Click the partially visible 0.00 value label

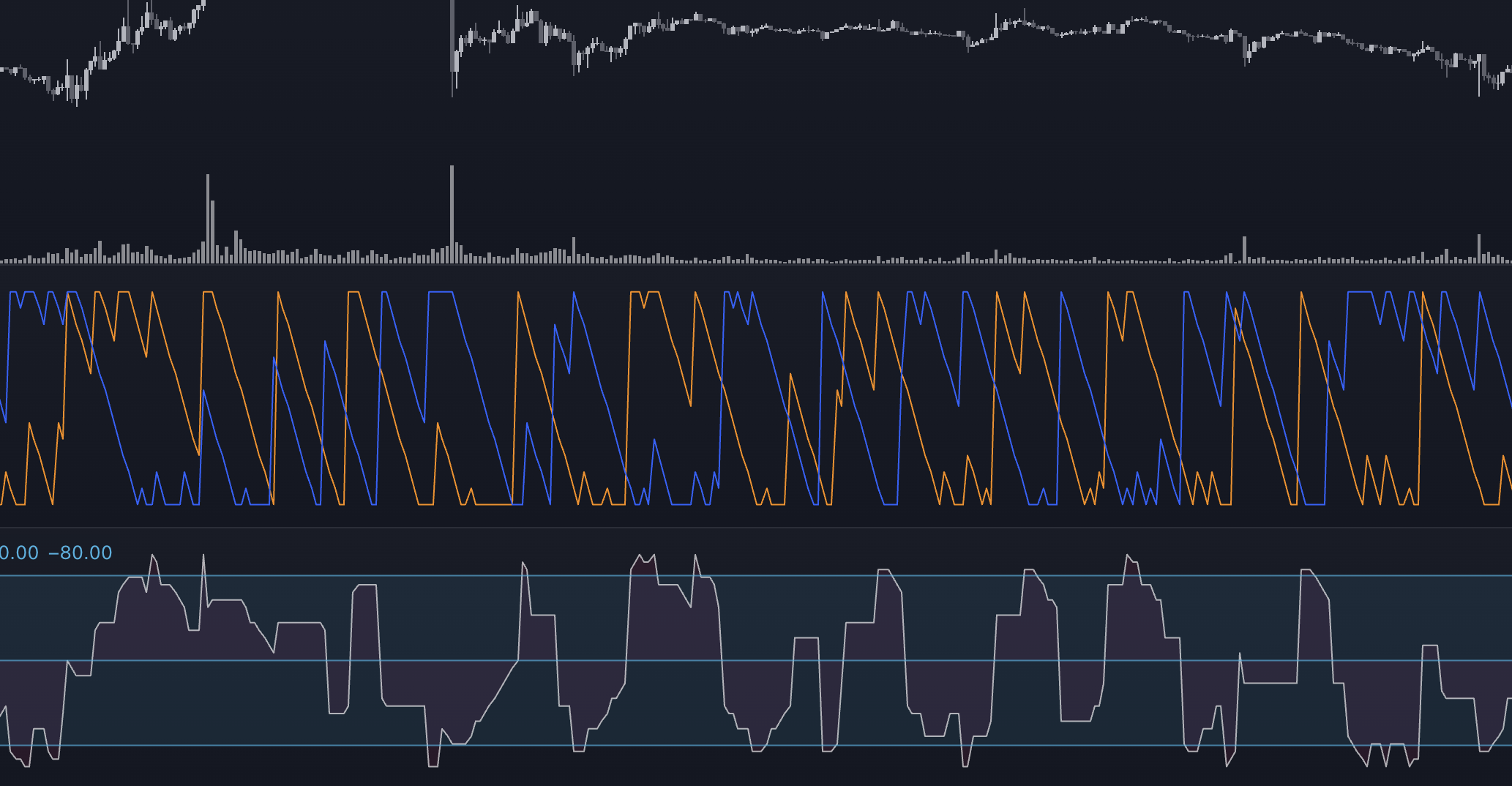(x=18, y=553)
